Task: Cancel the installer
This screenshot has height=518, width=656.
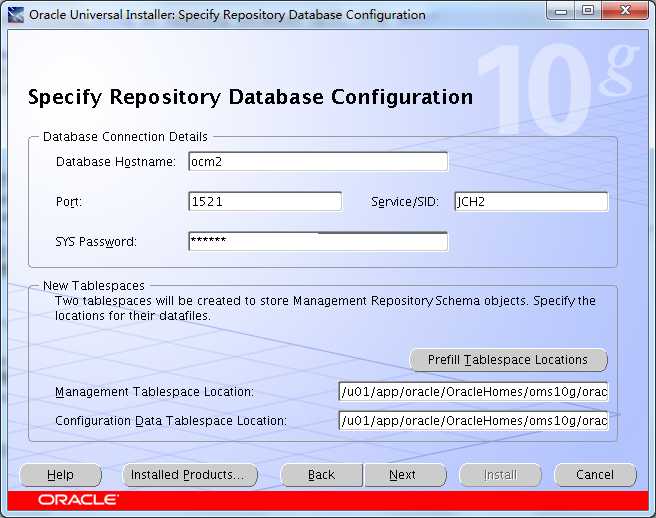Action: pos(595,475)
